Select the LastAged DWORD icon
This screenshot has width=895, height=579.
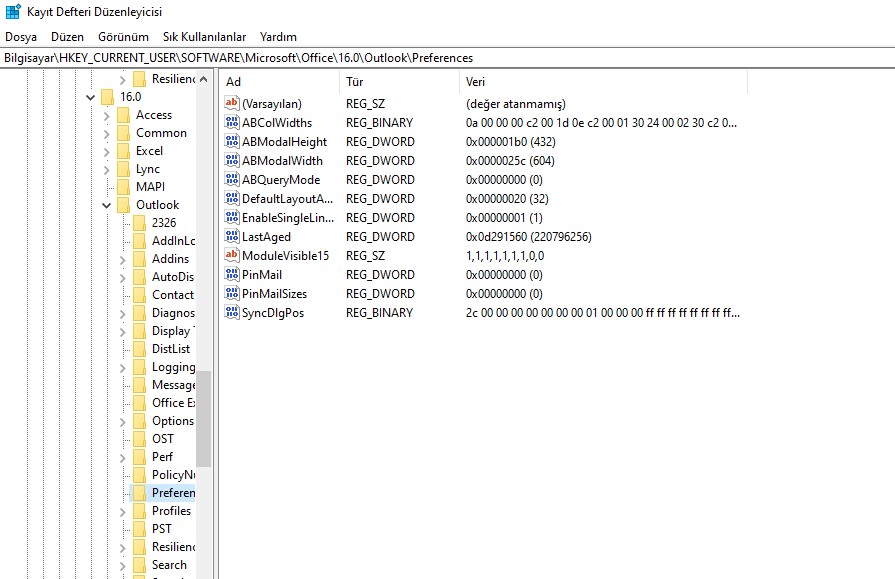coord(232,237)
